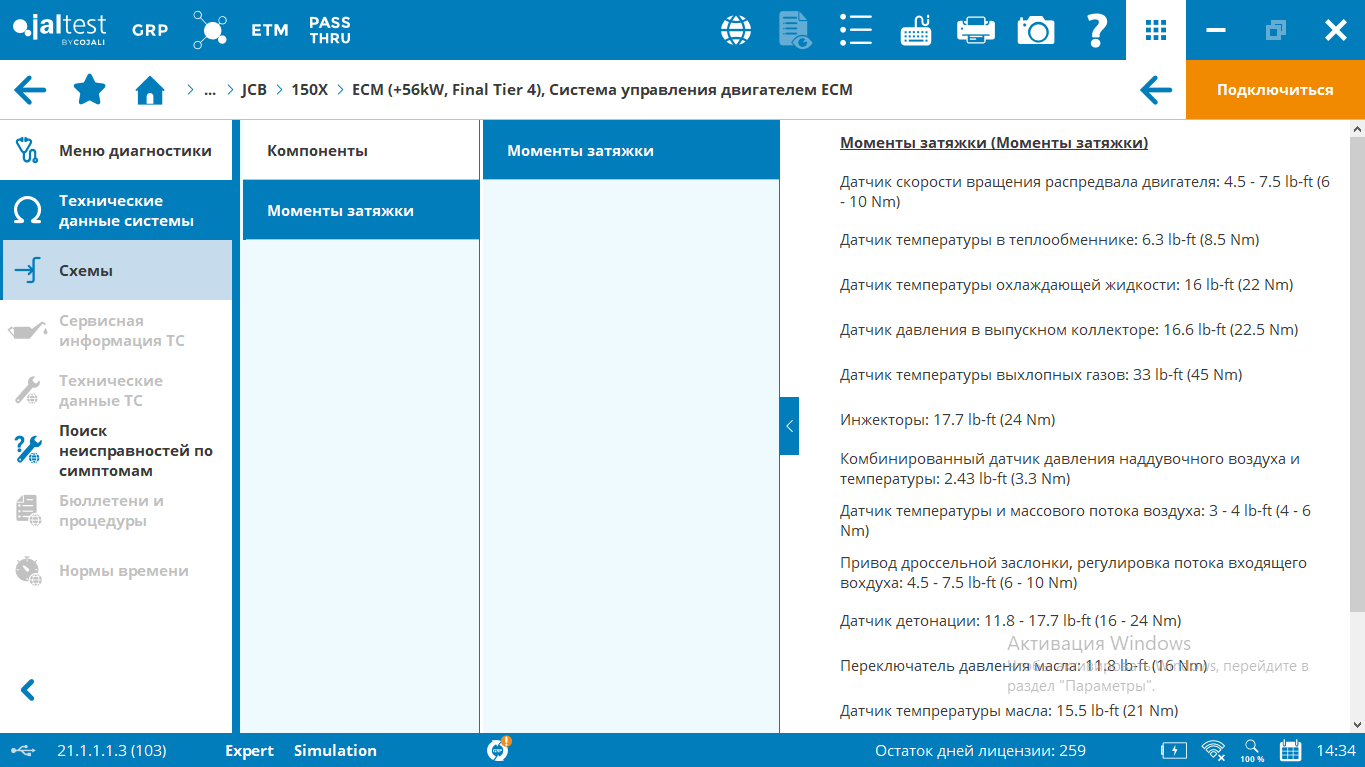Click the GRP notification status icon
Image resolution: width=1365 pixels, height=767 pixels.
pyautogui.click(x=499, y=749)
